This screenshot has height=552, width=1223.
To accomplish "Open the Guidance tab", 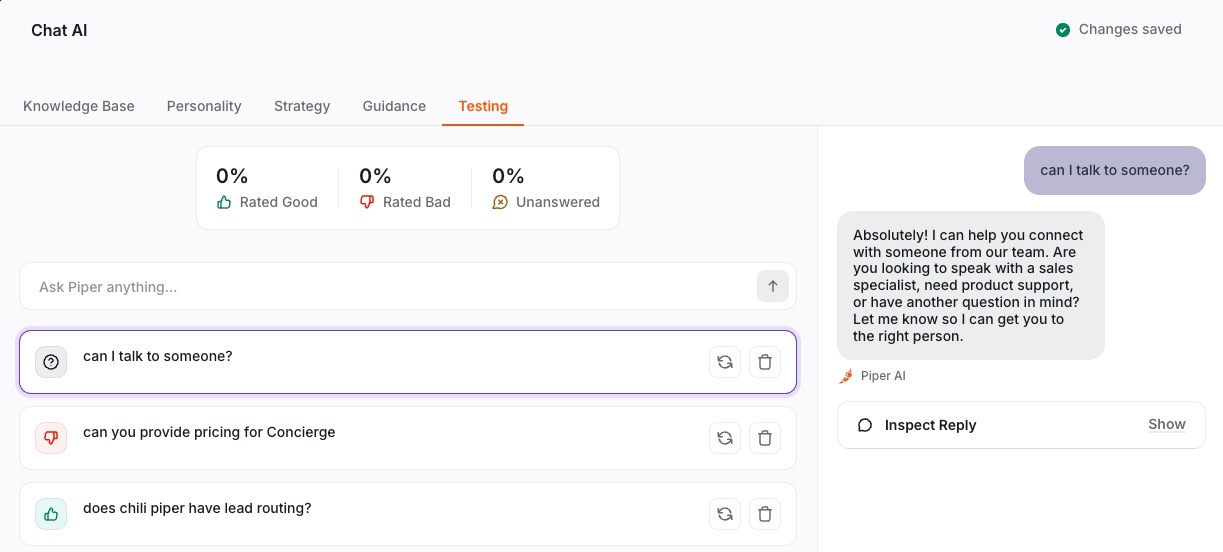I will tap(394, 106).
